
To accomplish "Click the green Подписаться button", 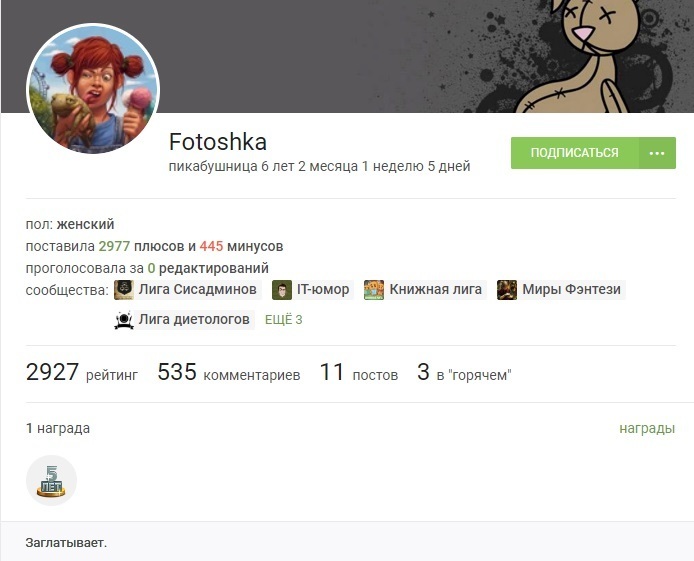I will [574, 153].
